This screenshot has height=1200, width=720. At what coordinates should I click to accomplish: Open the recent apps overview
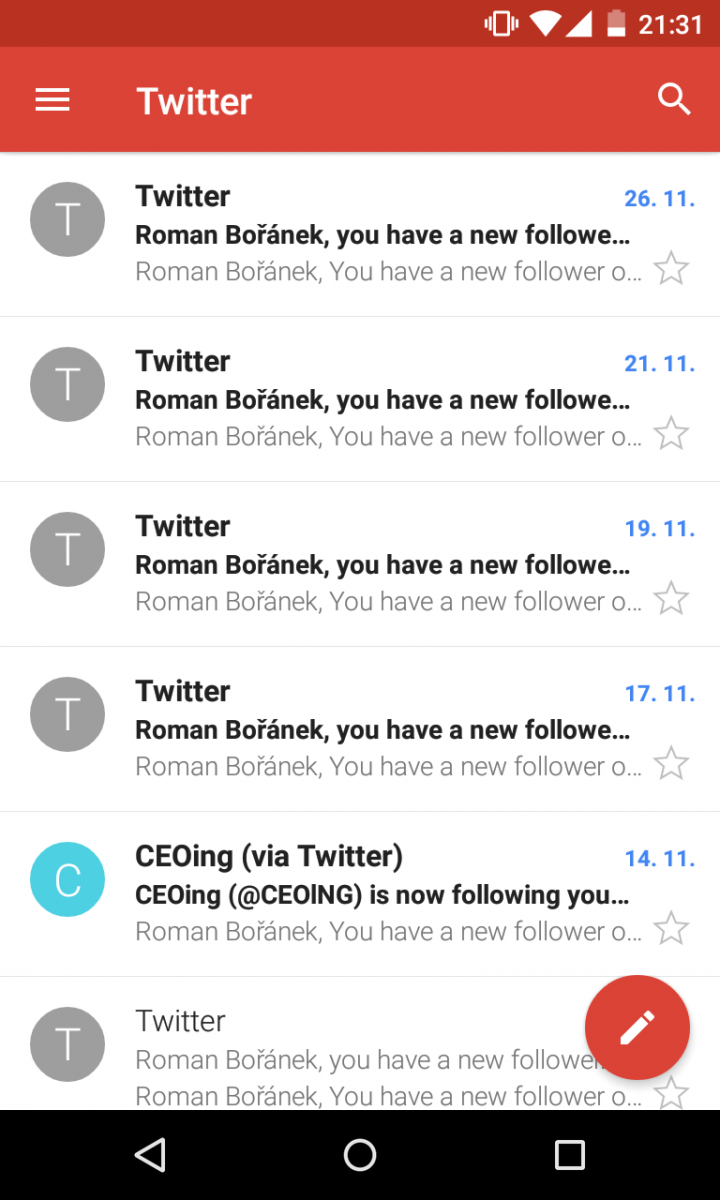pos(569,1155)
